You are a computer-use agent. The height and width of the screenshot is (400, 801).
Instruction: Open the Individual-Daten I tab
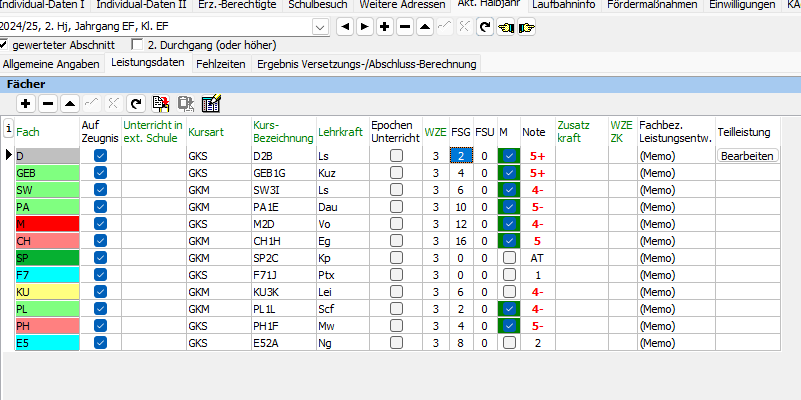point(44,5)
